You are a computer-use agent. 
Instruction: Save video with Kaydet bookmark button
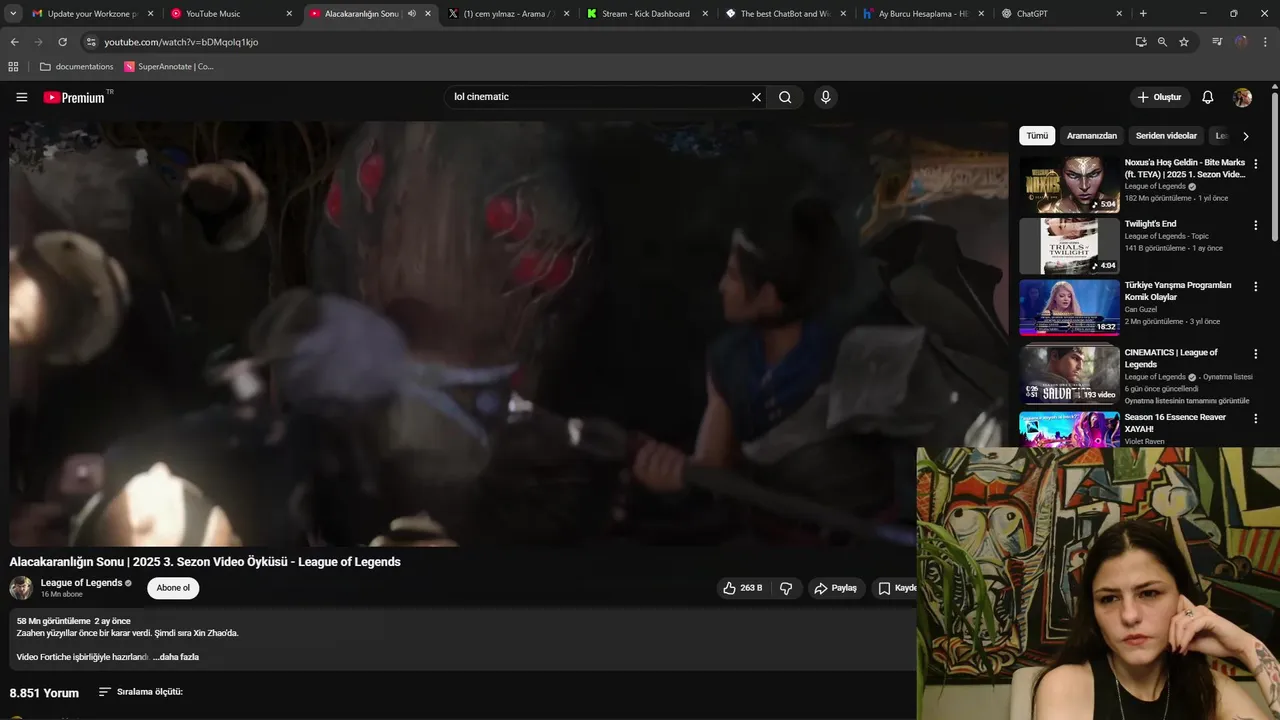(896, 588)
